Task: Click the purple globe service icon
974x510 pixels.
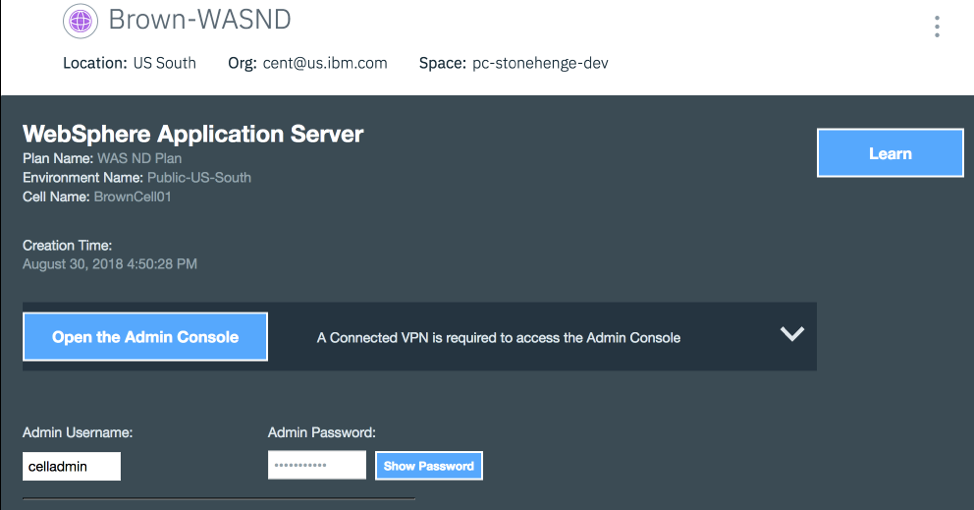Action: (80, 20)
